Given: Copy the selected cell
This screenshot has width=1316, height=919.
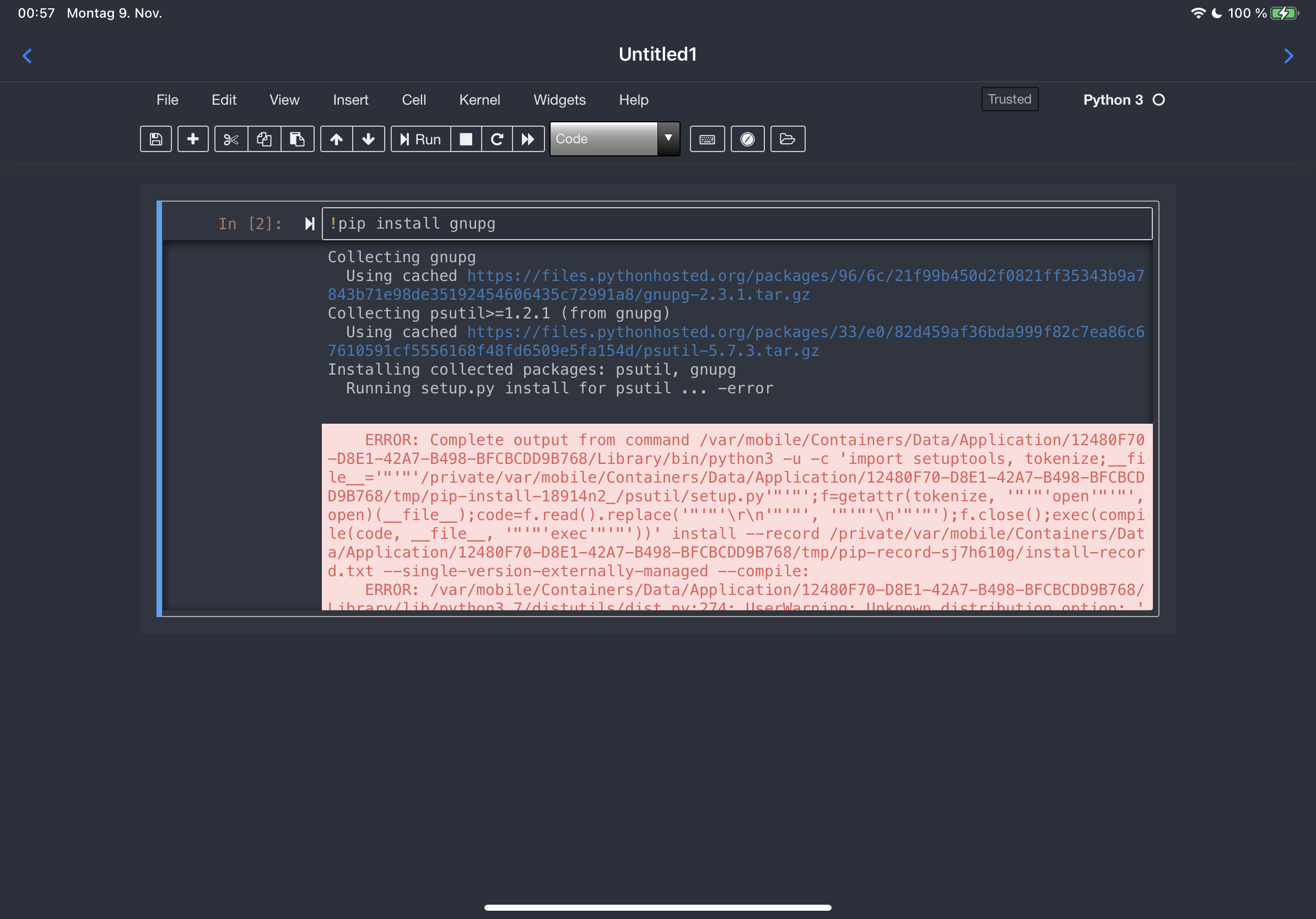Looking at the screenshot, I should (264, 139).
